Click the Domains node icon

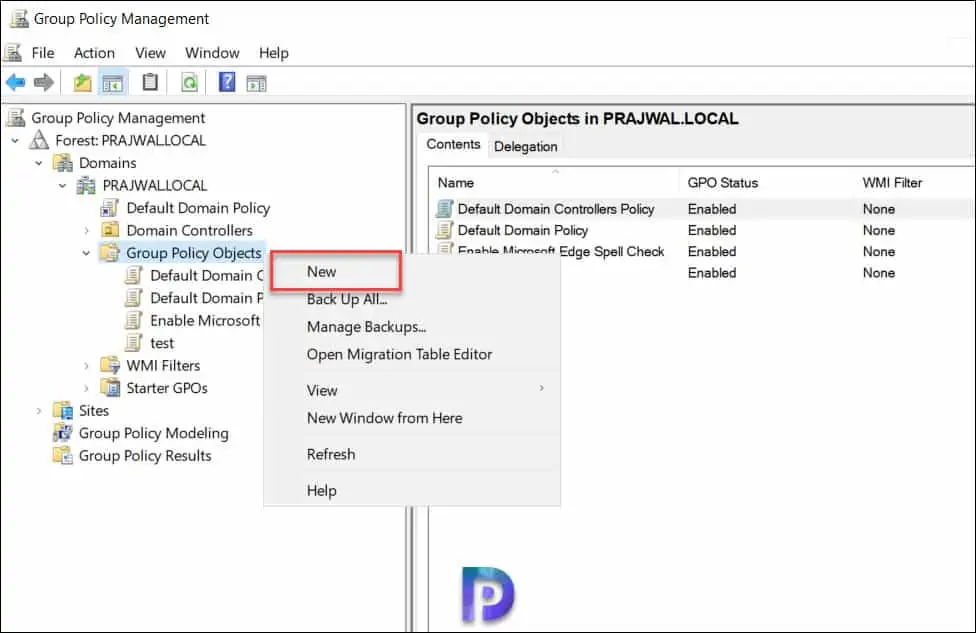point(63,162)
